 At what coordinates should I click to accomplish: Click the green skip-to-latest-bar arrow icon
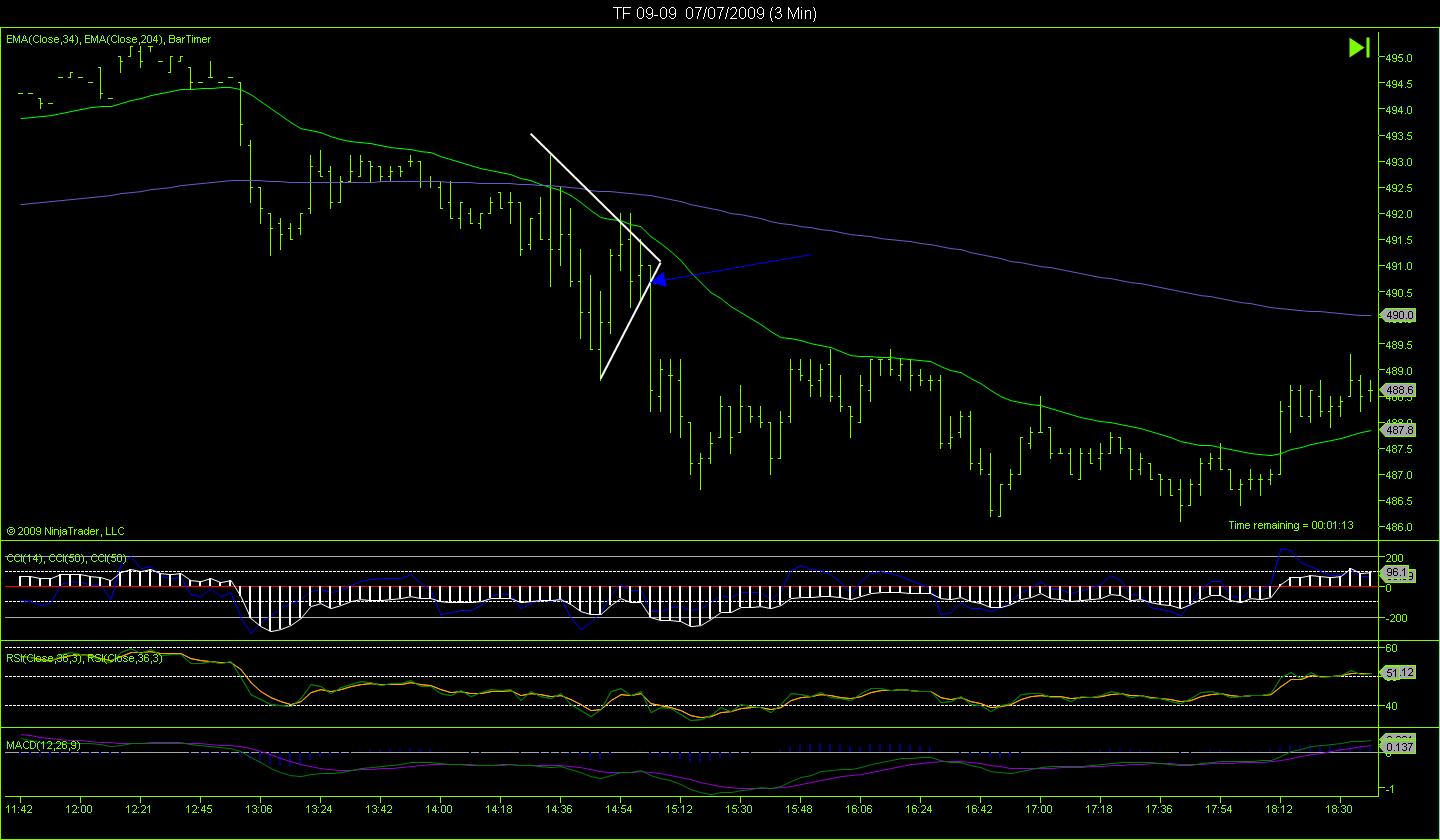pos(1359,47)
